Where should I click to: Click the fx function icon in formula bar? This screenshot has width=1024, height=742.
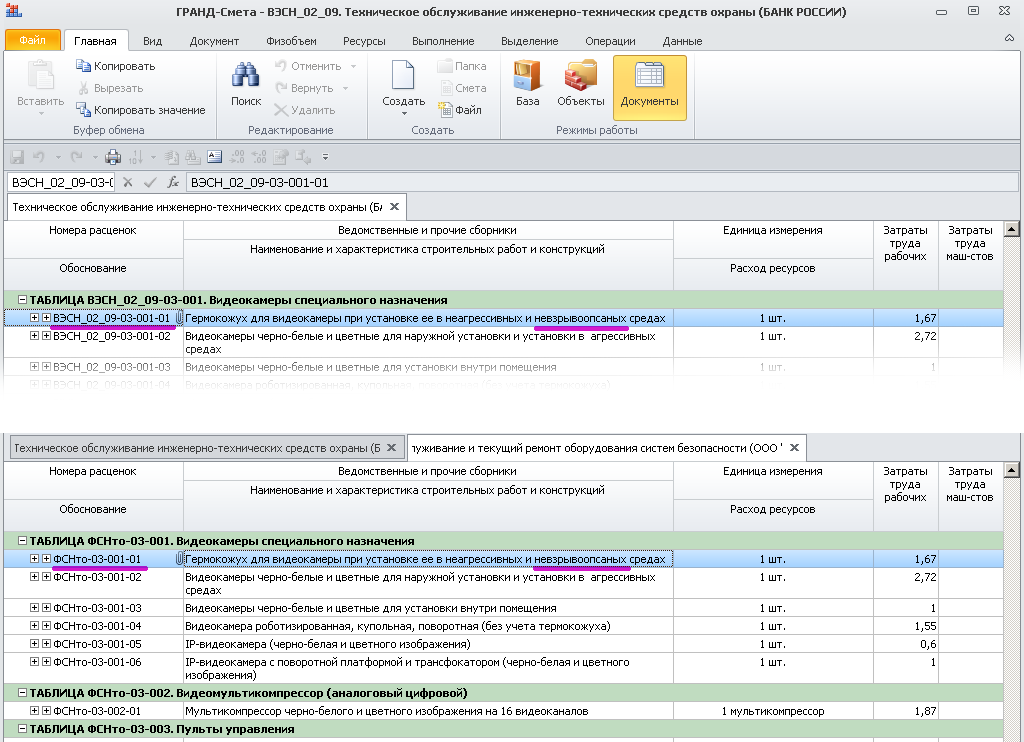(x=173, y=183)
